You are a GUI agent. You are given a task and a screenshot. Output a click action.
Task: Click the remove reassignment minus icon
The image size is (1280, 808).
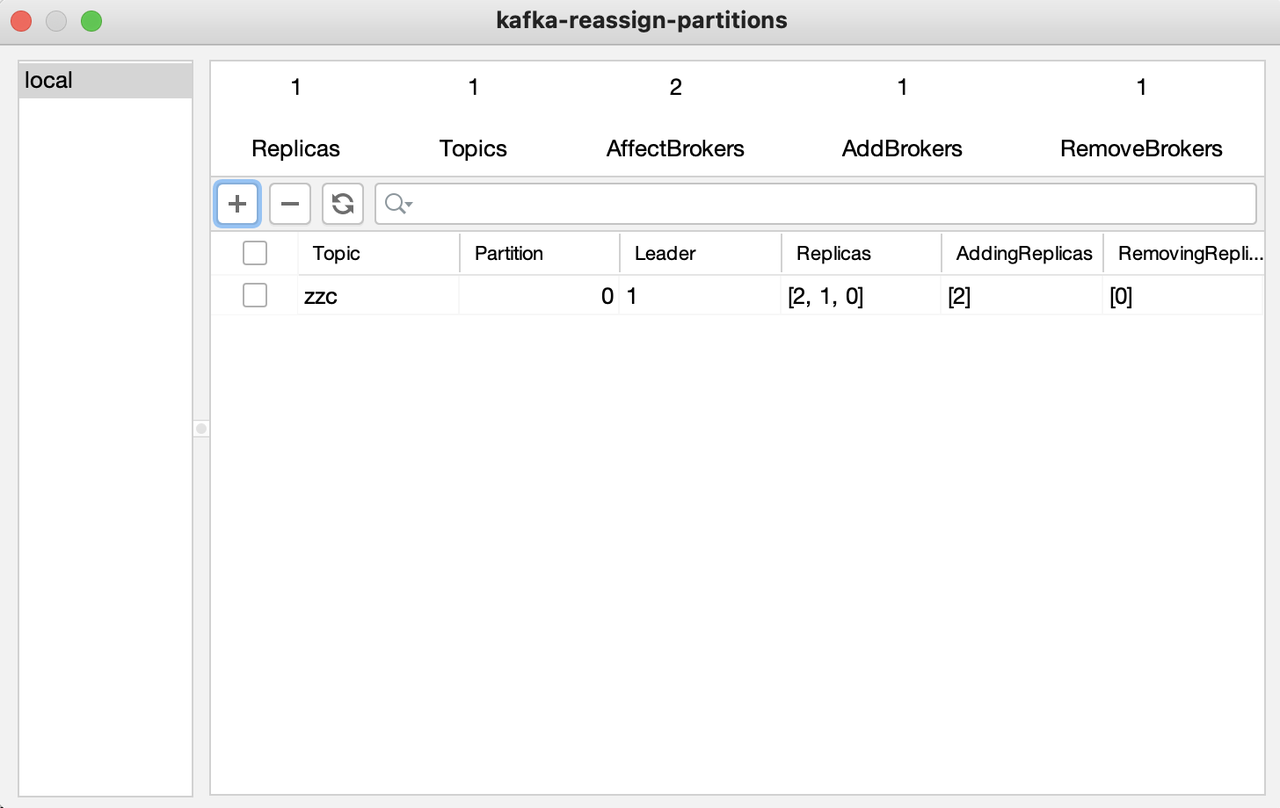point(290,203)
